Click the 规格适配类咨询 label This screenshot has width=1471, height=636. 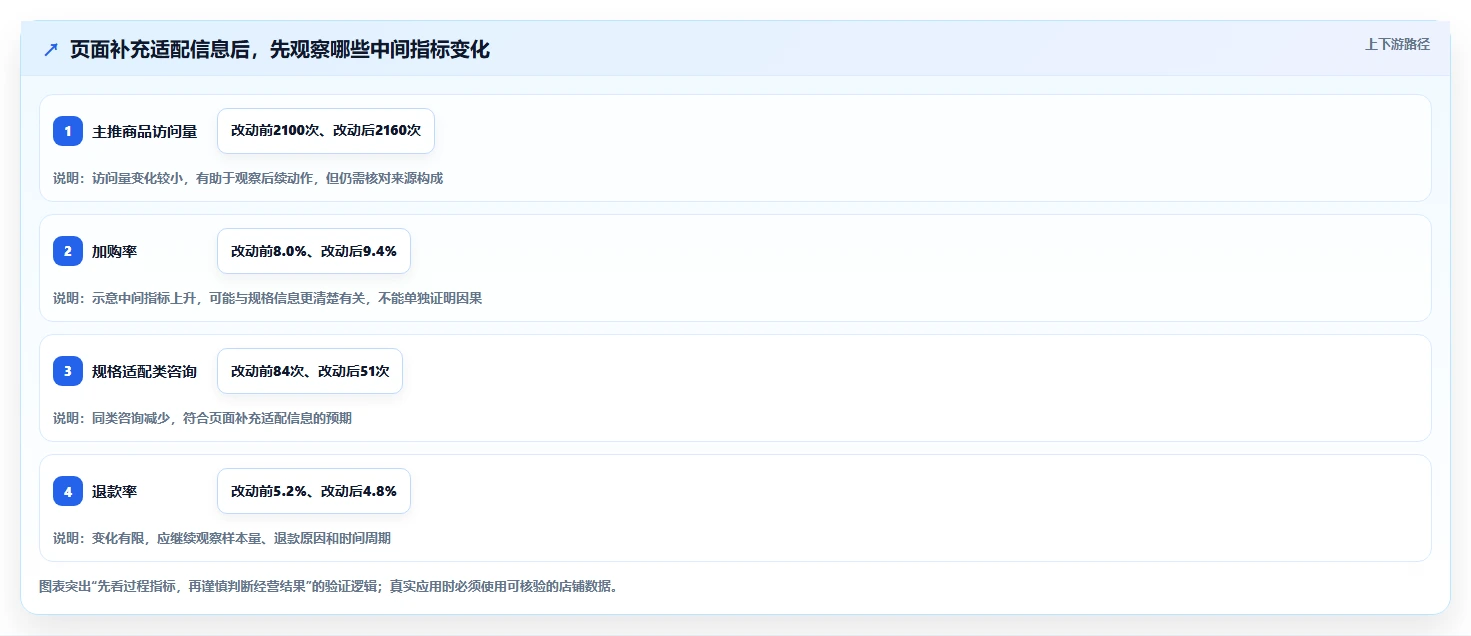pos(145,371)
